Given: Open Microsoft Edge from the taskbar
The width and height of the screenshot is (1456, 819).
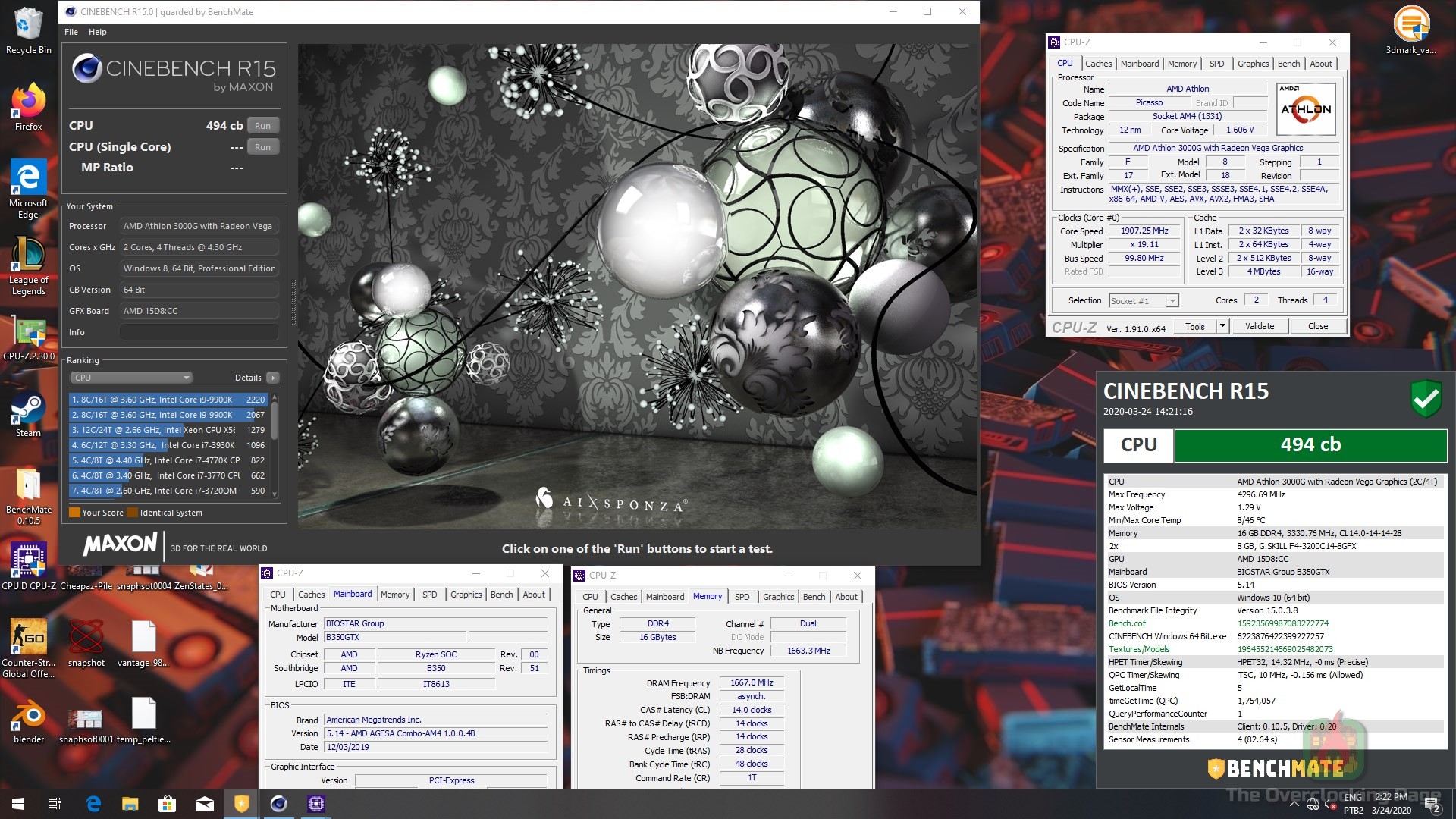Looking at the screenshot, I should click(x=94, y=803).
